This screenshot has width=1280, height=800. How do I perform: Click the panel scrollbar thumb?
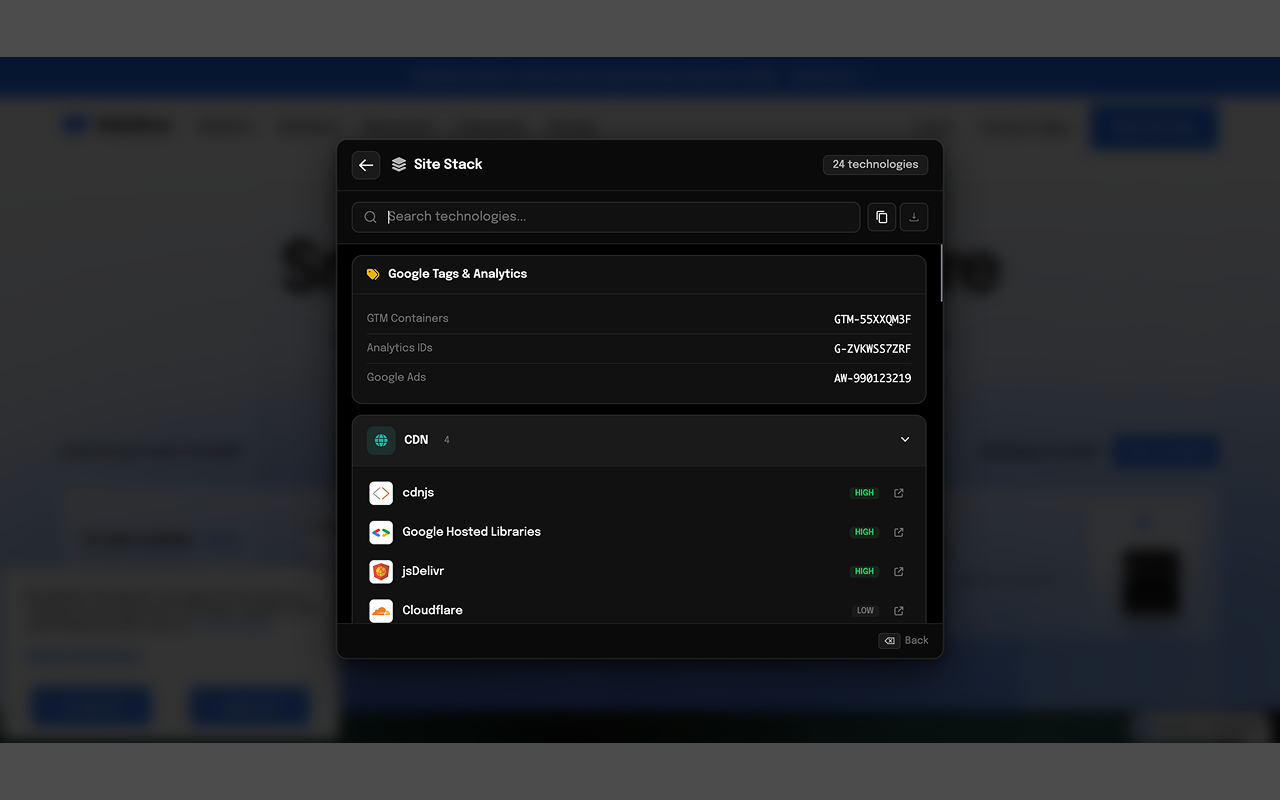(x=941, y=273)
